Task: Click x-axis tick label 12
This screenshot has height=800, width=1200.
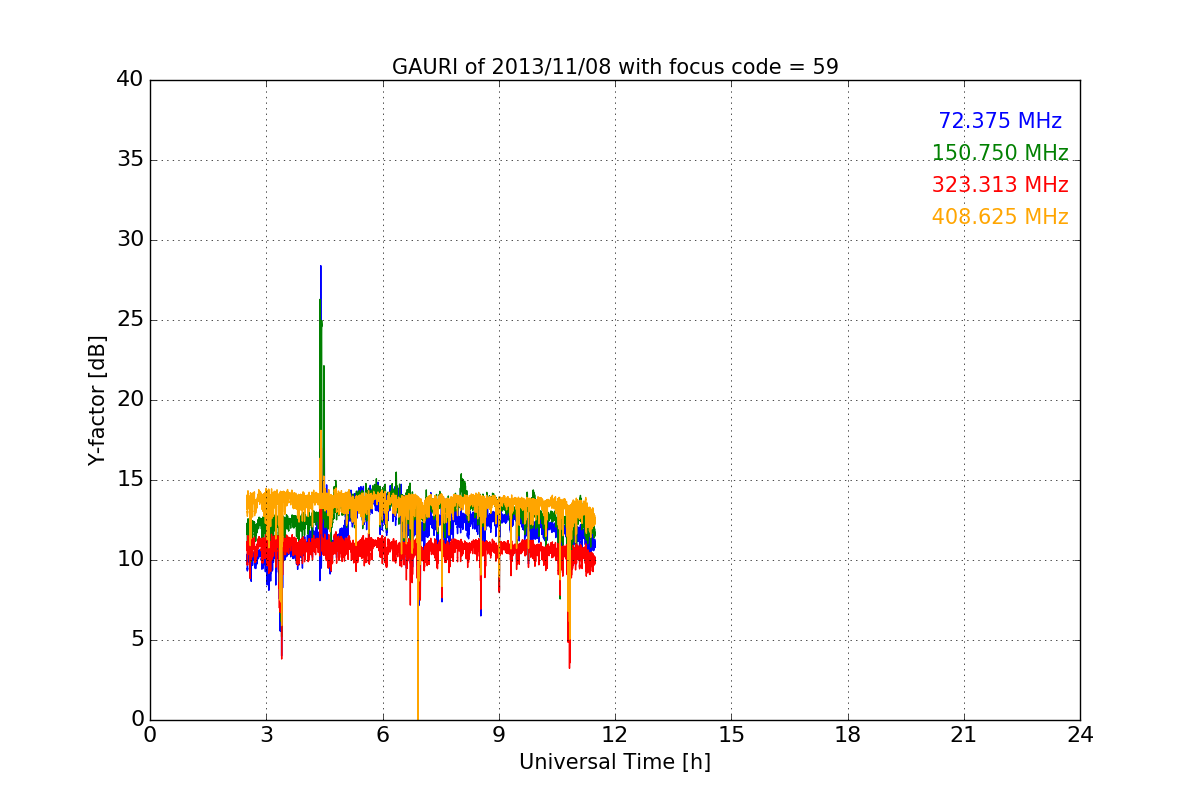Action: 615,734
